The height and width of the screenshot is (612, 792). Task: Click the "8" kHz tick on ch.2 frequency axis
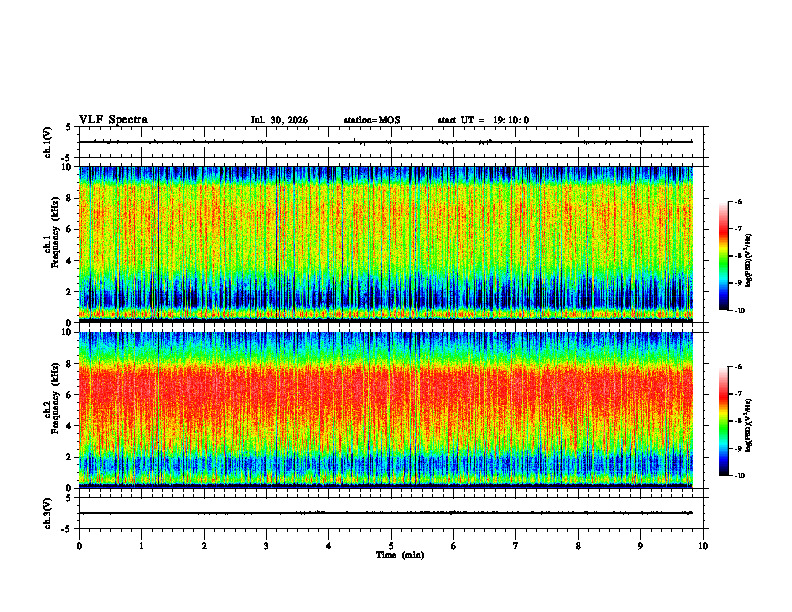pyautogui.click(x=70, y=364)
